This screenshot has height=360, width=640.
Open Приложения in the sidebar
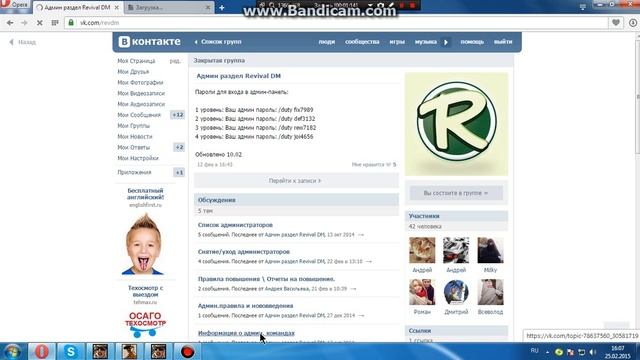tap(134, 172)
